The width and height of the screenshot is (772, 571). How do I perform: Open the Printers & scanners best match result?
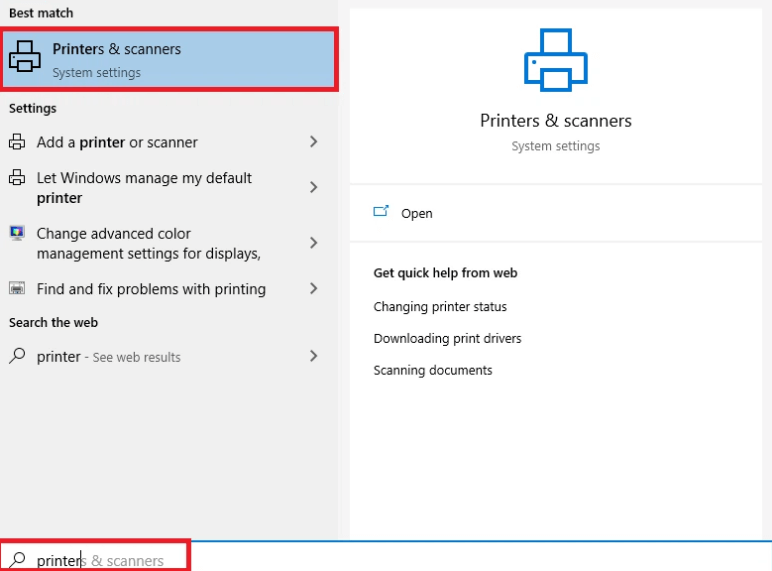(169, 60)
